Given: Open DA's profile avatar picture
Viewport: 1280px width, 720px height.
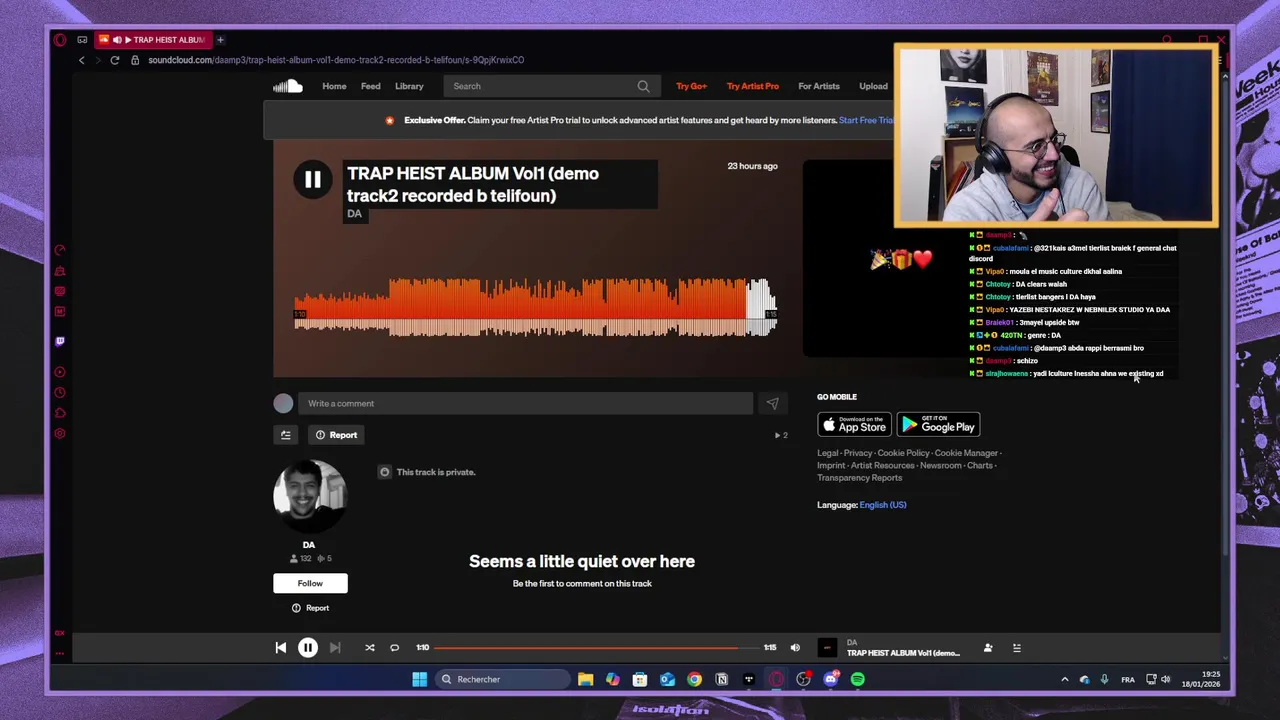Looking at the screenshot, I should (309, 497).
